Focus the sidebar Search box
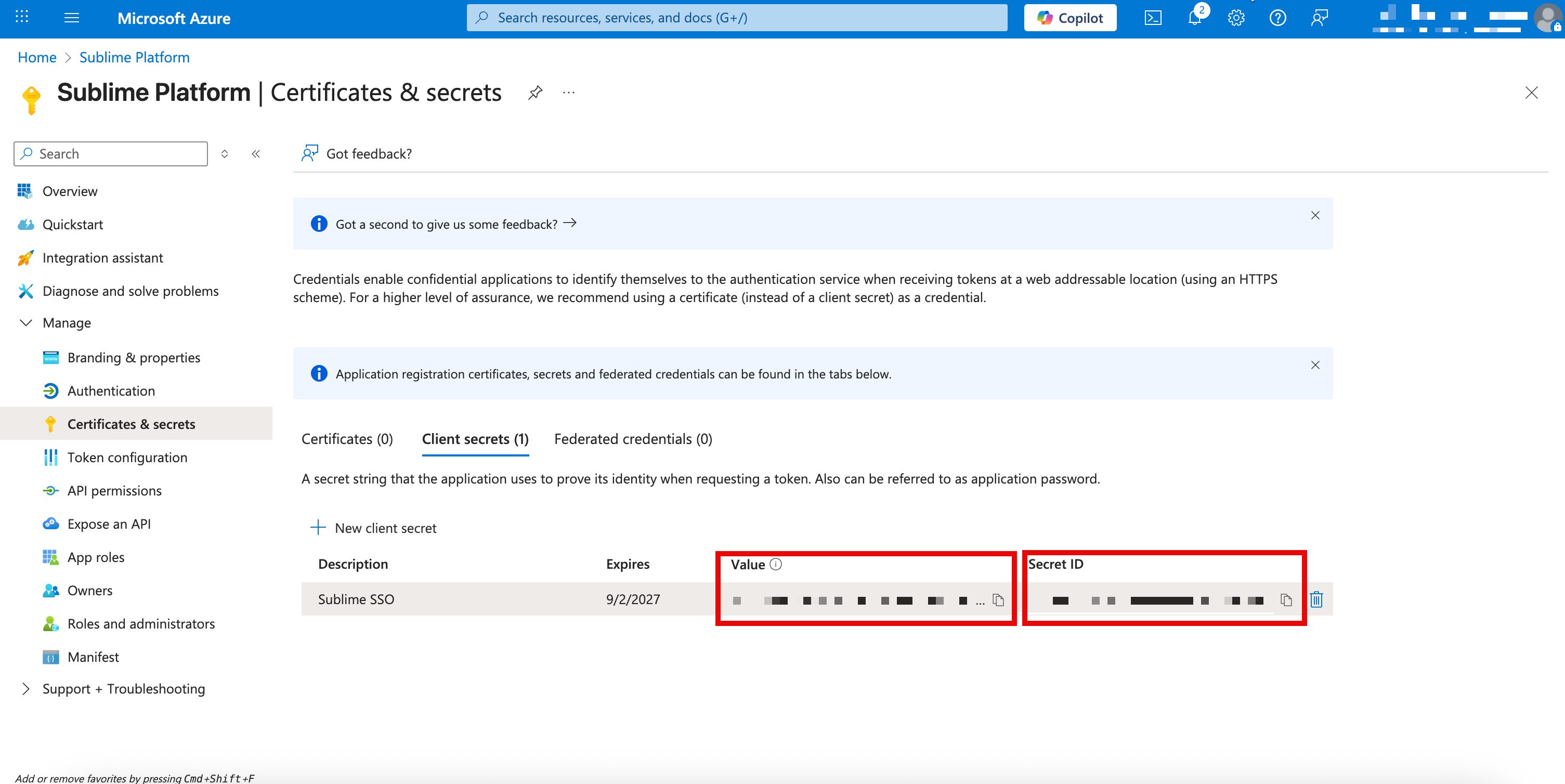Image resolution: width=1565 pixels, height=784 pixels. (111, 154)
